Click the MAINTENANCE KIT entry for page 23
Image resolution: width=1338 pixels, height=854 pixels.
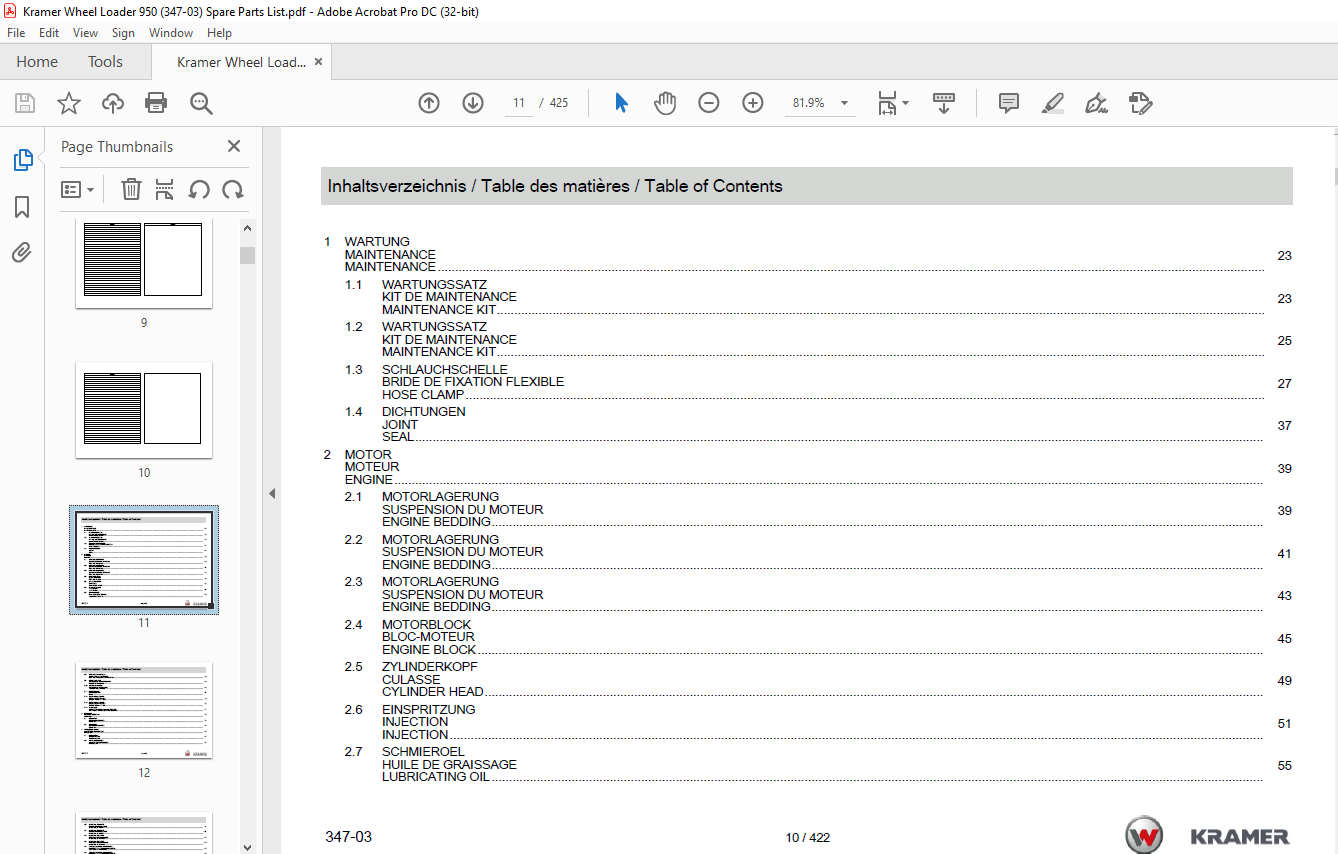point(439,310)
